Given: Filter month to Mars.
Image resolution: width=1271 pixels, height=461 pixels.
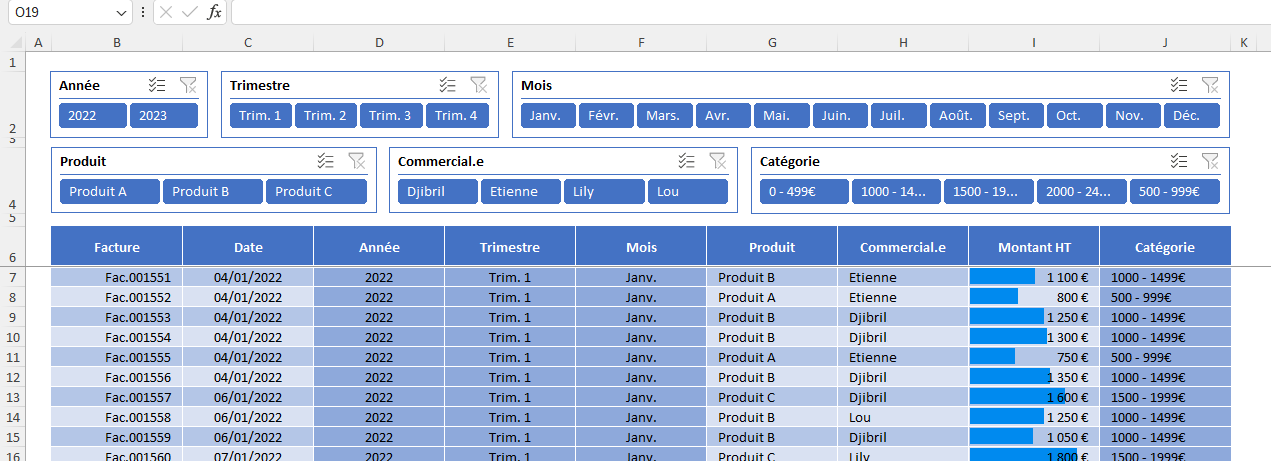Looking at the screenshot, I should coord(665,116).
